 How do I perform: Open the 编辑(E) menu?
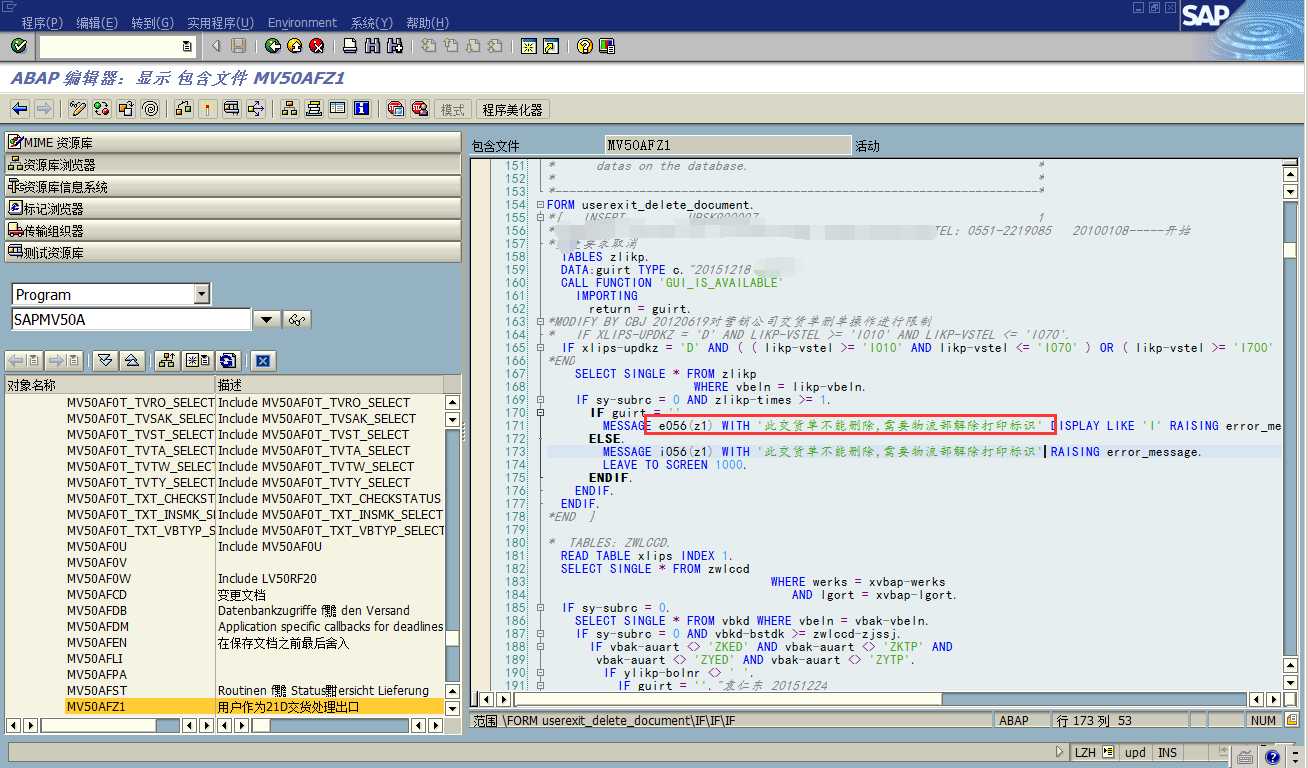tap(97, 23)
